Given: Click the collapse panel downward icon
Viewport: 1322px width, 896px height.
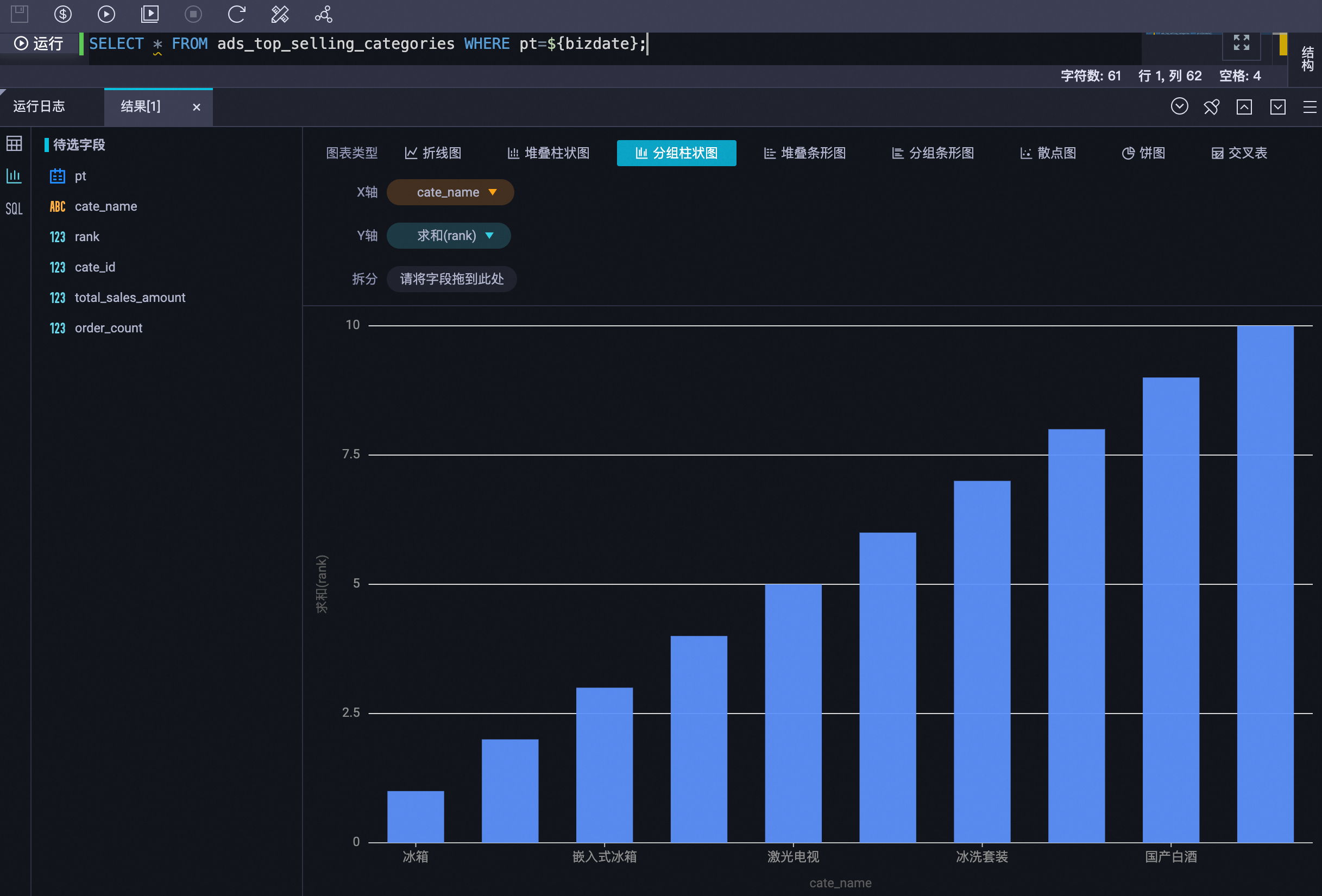Looking at the screenshot, I should point(1277,106).
